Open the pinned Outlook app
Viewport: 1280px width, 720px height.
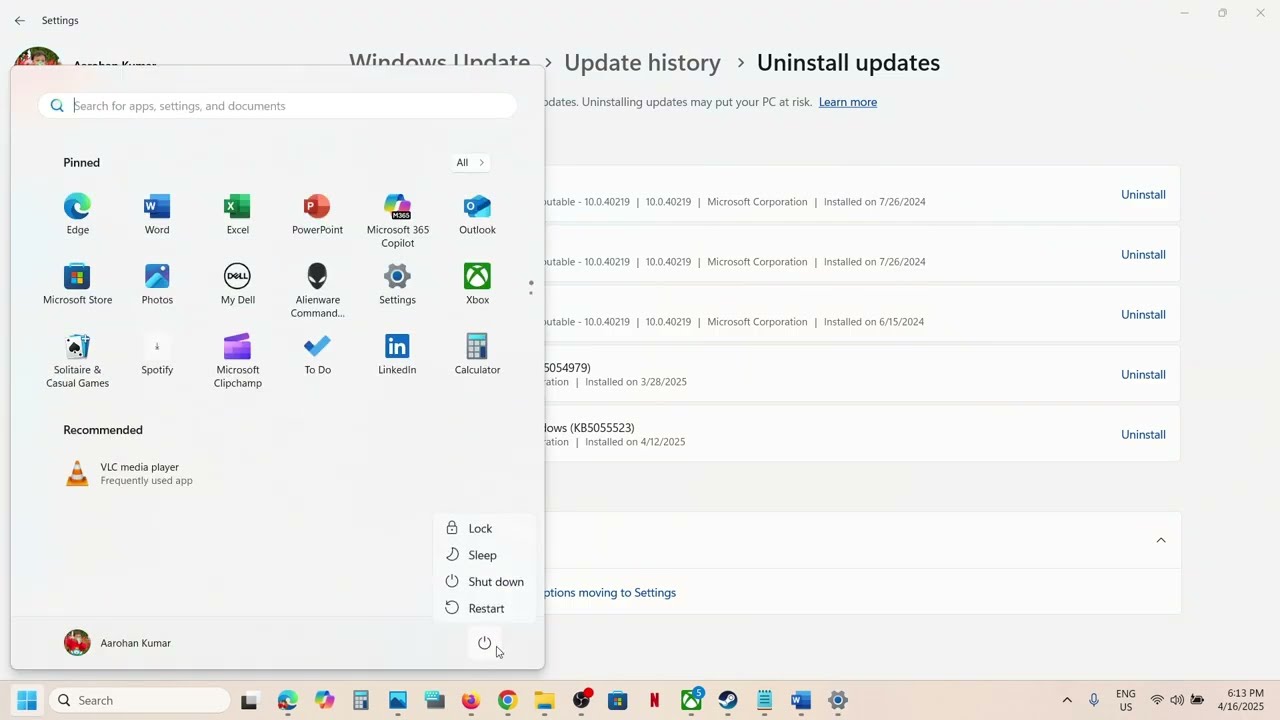[x=477, y=215]
